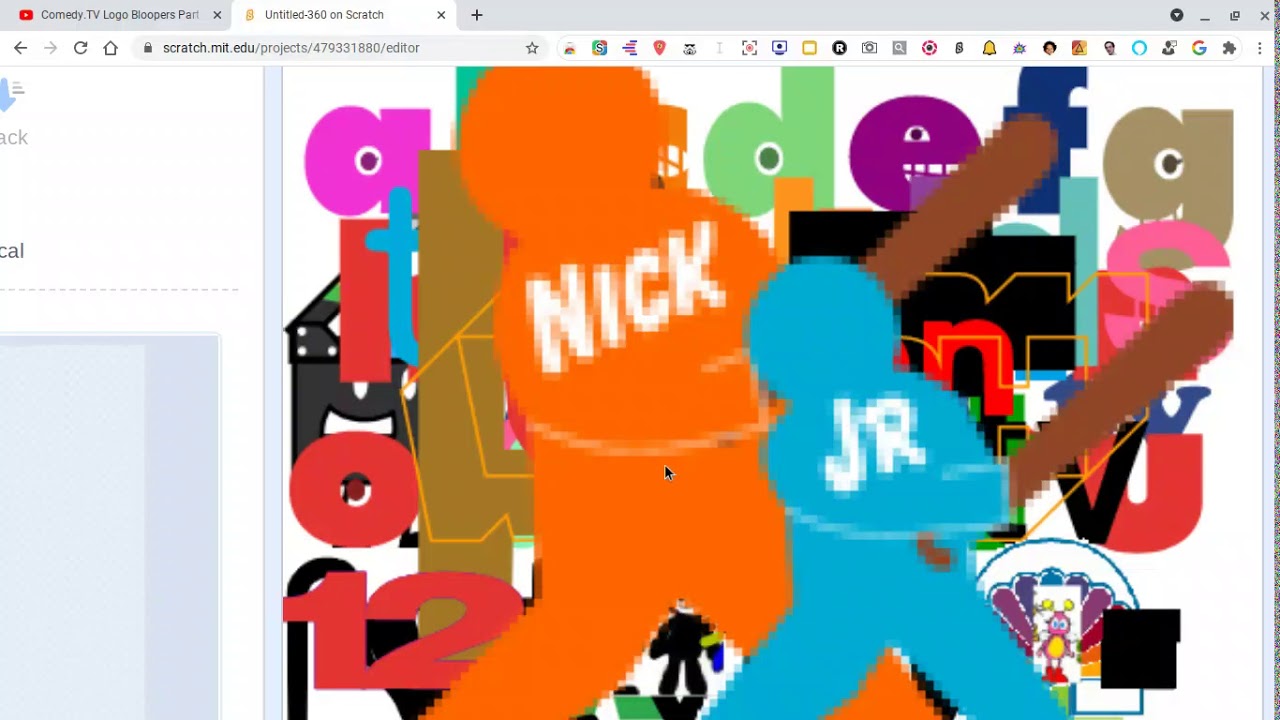Click the white NICK text on orange figure
The height and width of the screenshot is (720, 1280).
[x=624, y=297]
